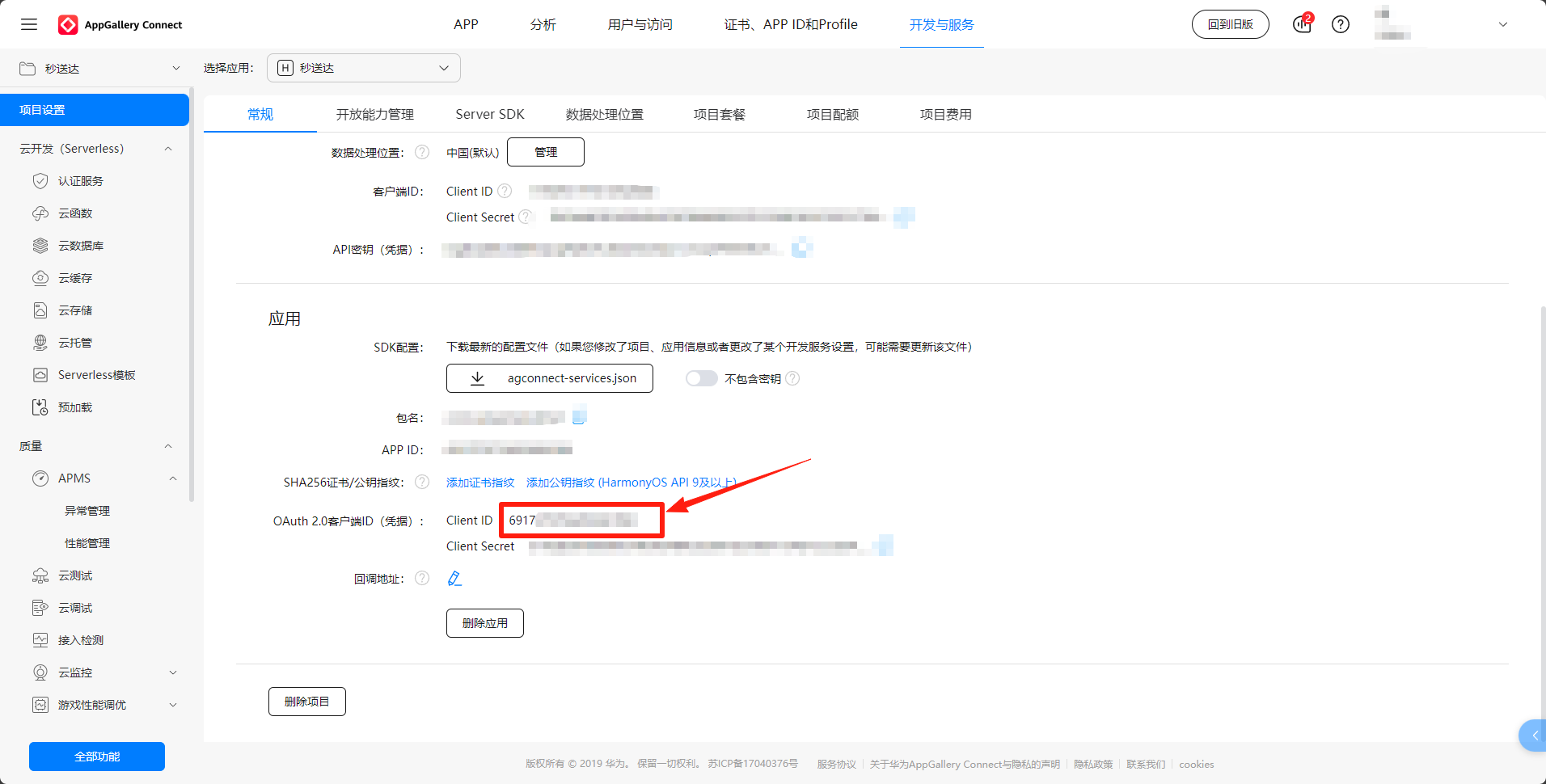
Task: Open 云存储 in sidebar
Action: [x=75, y=310]
